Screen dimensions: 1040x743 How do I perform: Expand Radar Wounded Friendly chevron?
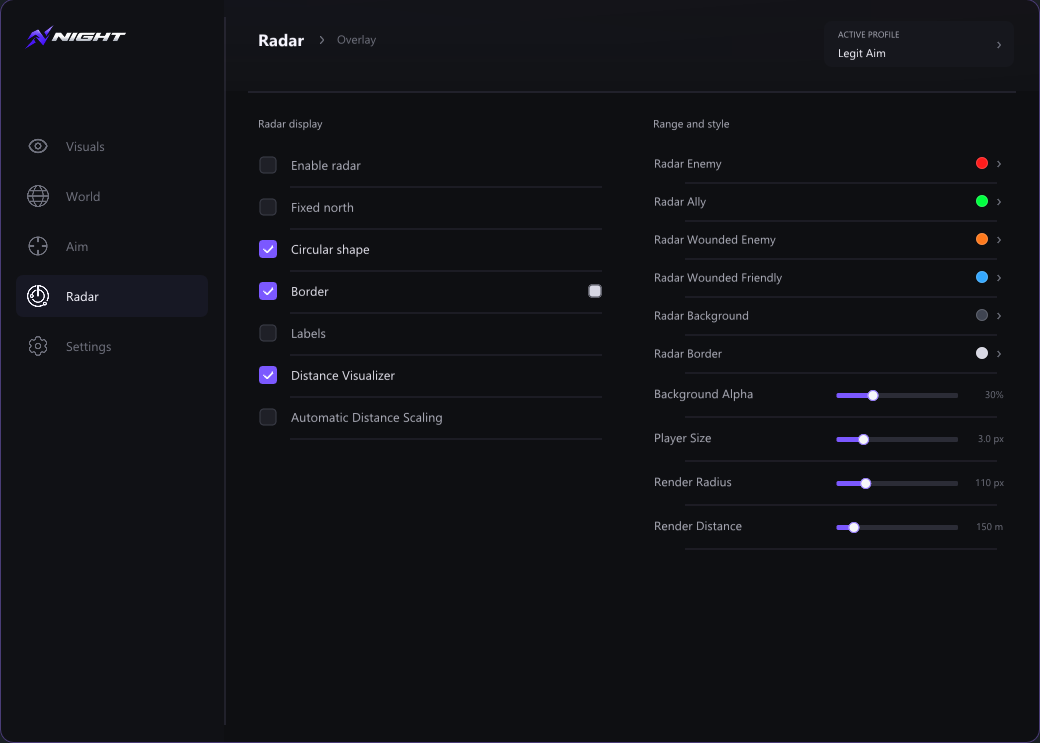coord(999,277)
